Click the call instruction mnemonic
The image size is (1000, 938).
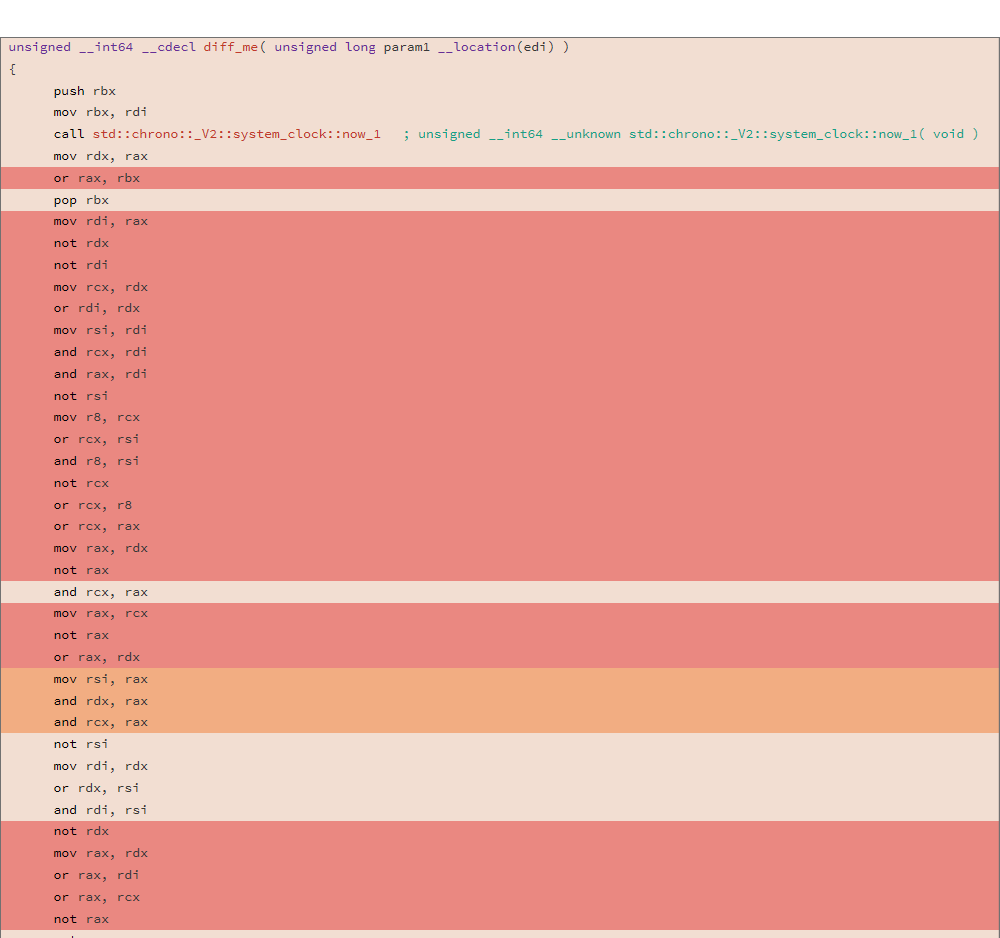[68, 133]
